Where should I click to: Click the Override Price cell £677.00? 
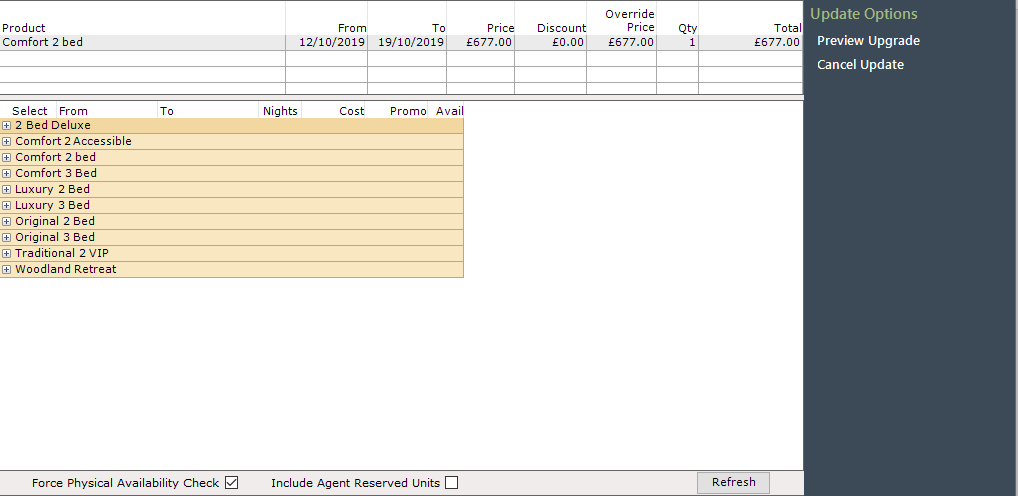point(621,43)
